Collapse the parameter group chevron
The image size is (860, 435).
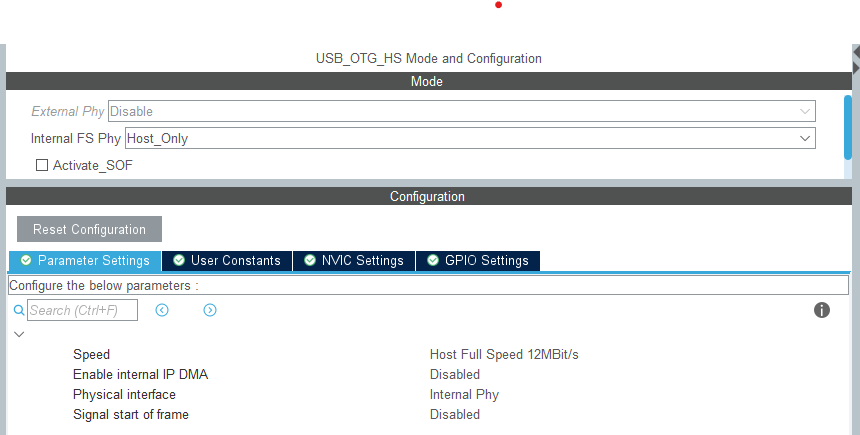(x=19, y=334)
